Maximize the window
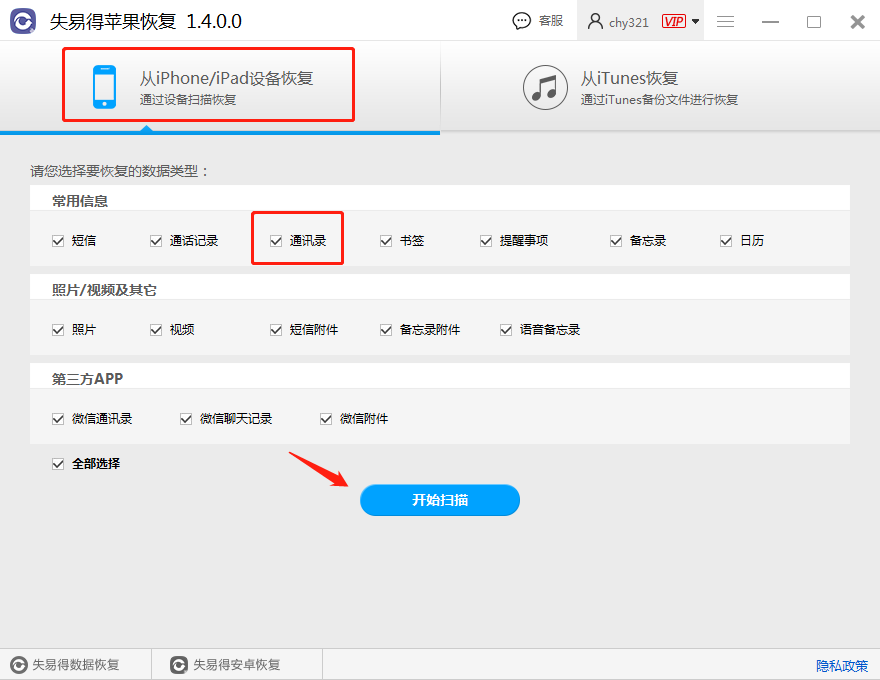The width and height of the screenshot is (880, 680). [x=814, y=21]
